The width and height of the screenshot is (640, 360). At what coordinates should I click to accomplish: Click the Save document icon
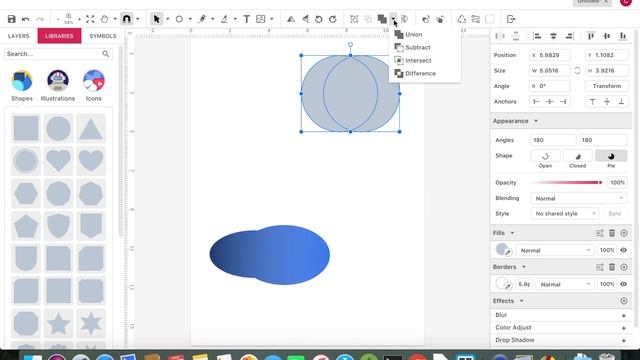11,19
